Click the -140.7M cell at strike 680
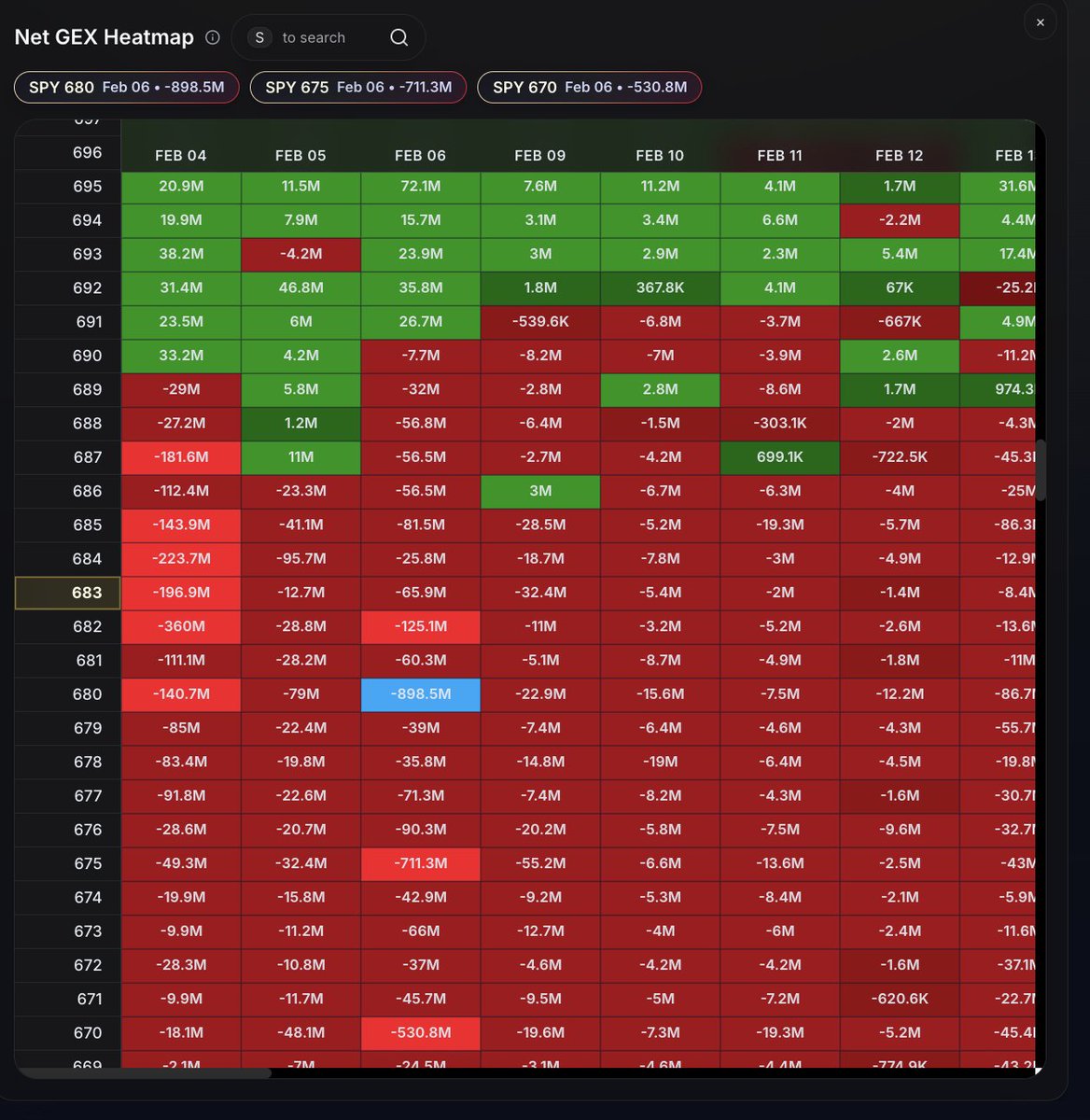1090x1120 pixels. click(181, 694)
